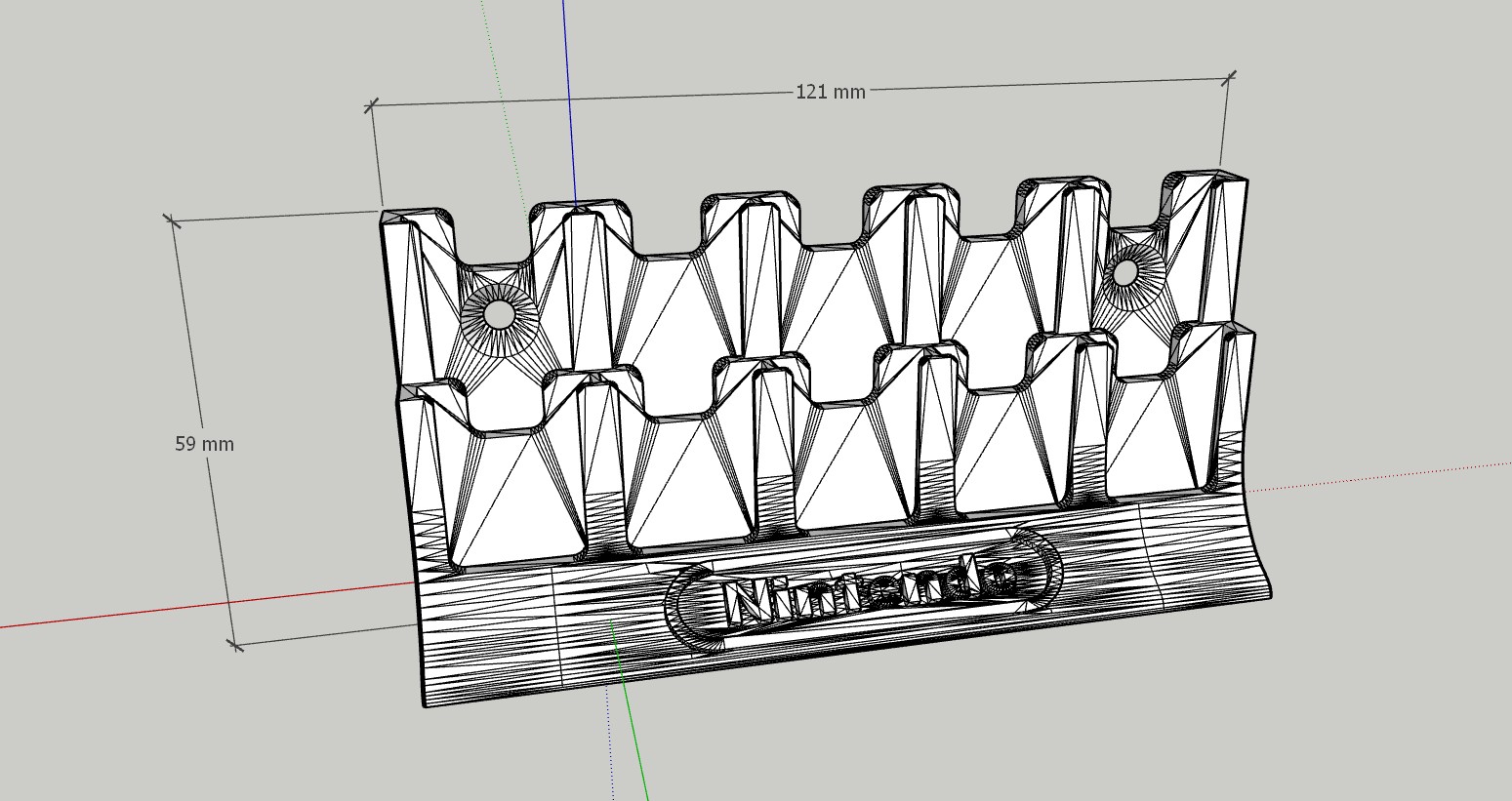The width and height of the screenshot is (1512, 801).
Task: Click the "121 mm" dimension label
Action: pos(831,92)
